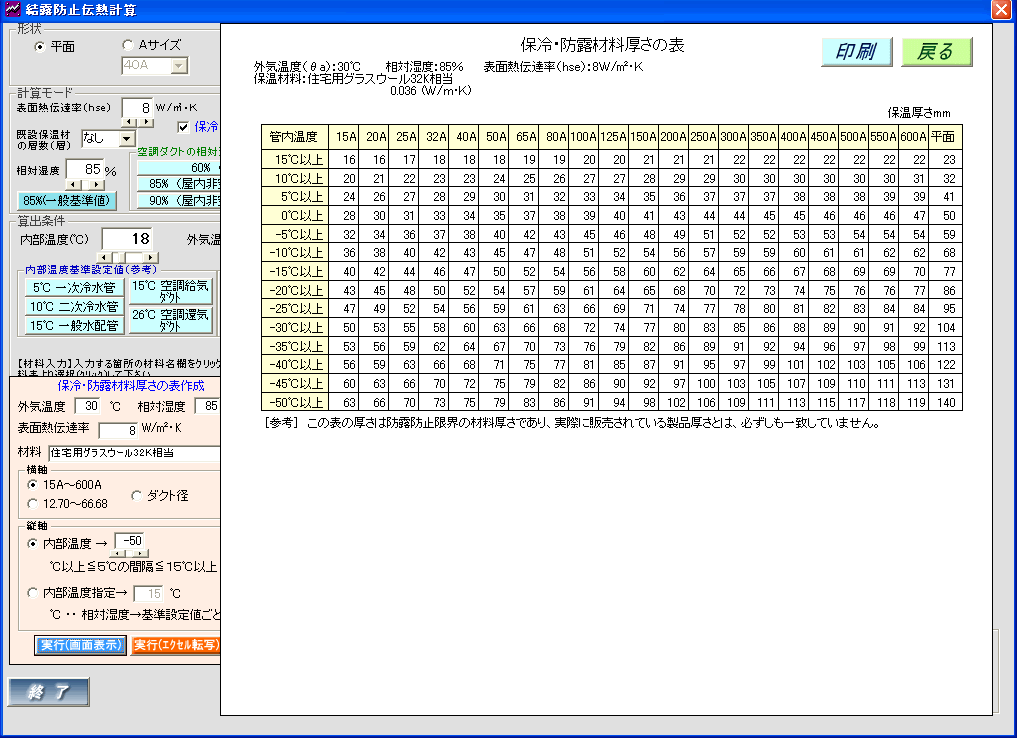Click the 終了 exit button
Viewport: 1017px width, 738px height.
click(x=49, y=691)
